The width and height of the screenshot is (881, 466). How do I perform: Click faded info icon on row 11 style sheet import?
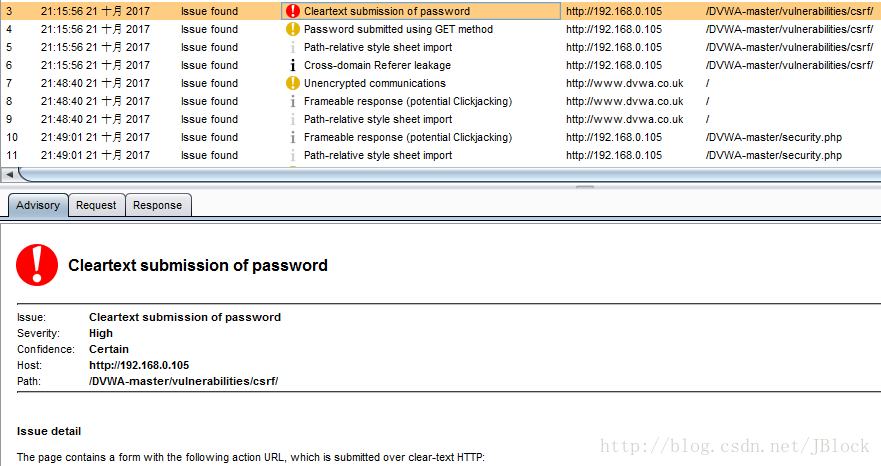click(293, 155)
